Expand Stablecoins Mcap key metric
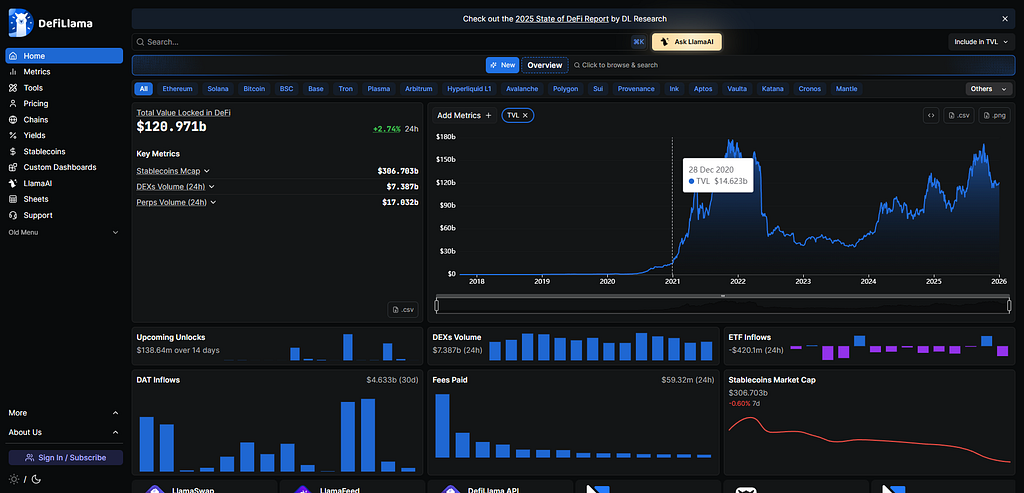The height and width of the screenshot is (493, 1024). [x=173, y=171]
